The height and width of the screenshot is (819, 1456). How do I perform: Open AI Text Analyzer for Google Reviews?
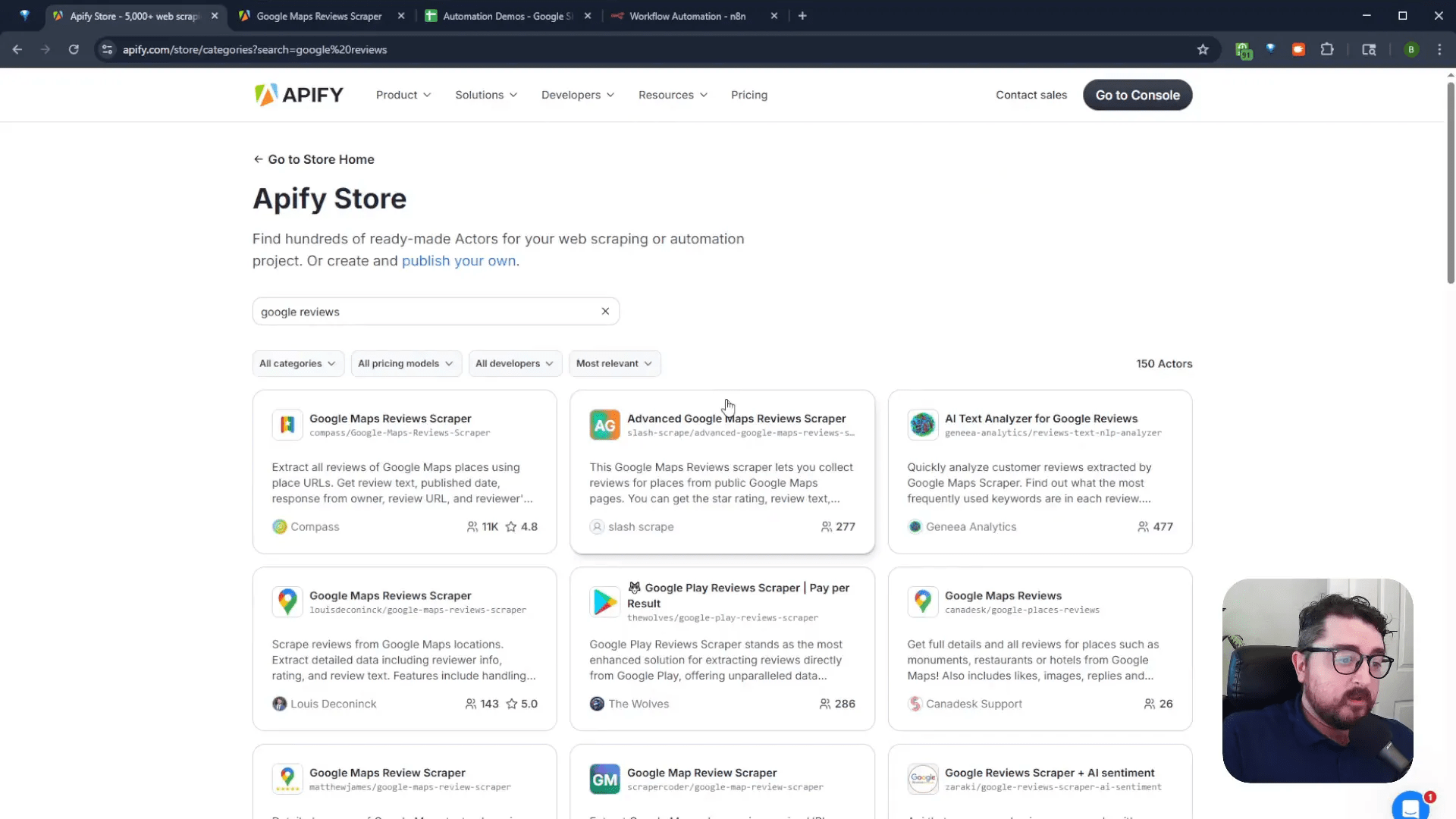click(1041, 419)
